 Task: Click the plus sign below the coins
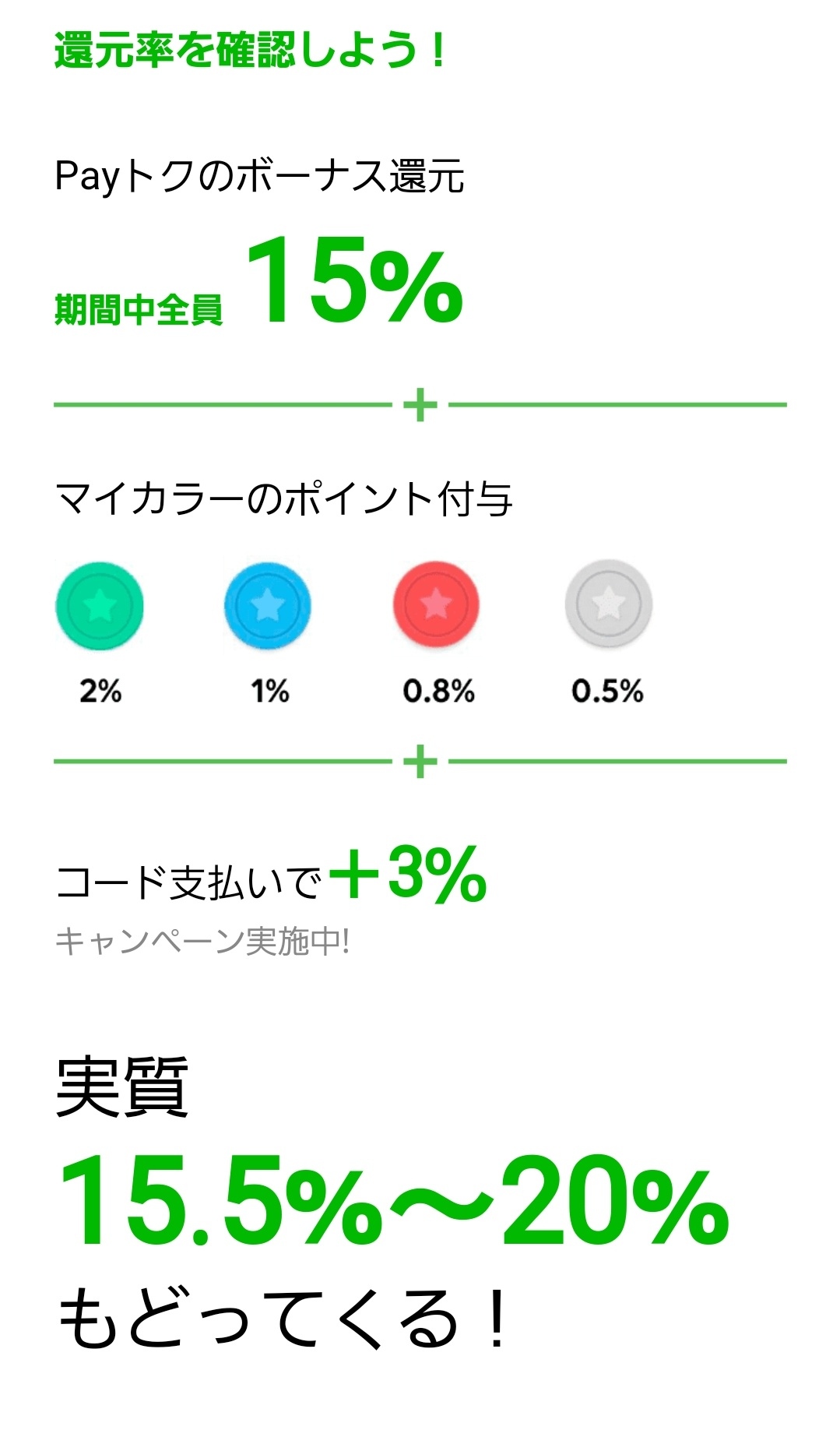pyautogui.click(x=420, y=761)
